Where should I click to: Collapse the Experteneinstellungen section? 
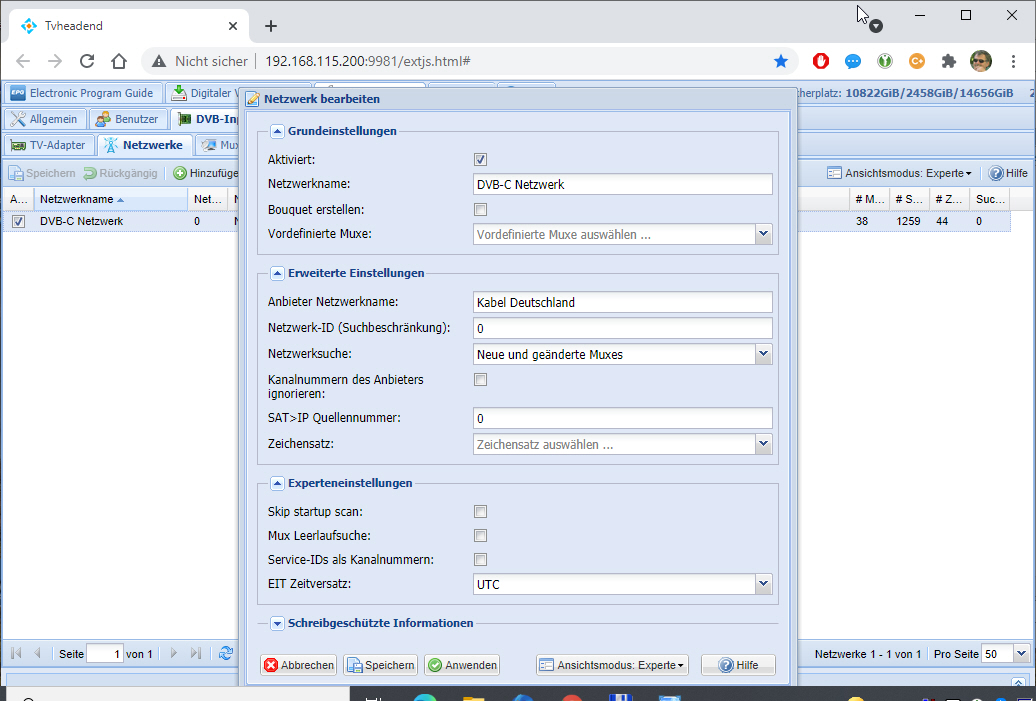278,484
